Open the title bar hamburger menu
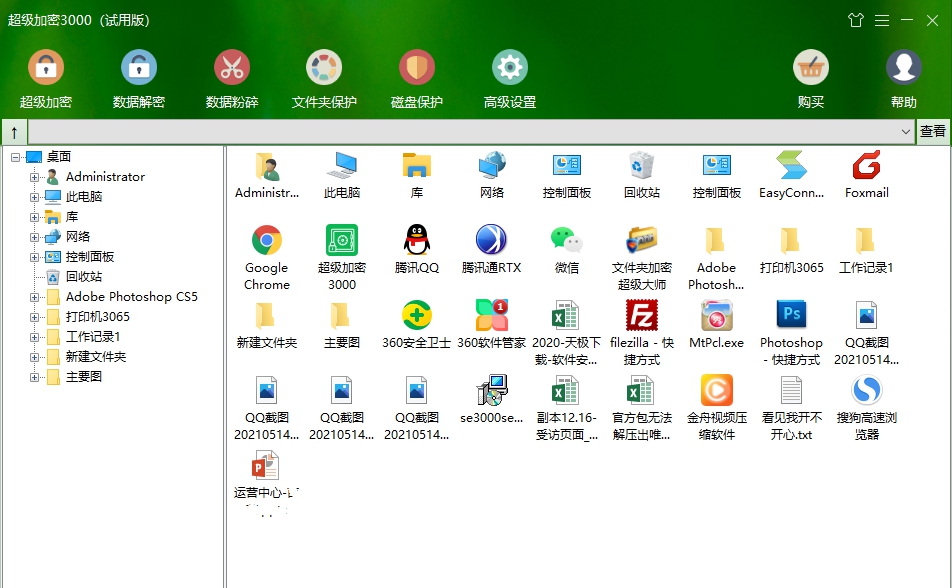This screenshot has height=588, width=952. coord(882,20)
